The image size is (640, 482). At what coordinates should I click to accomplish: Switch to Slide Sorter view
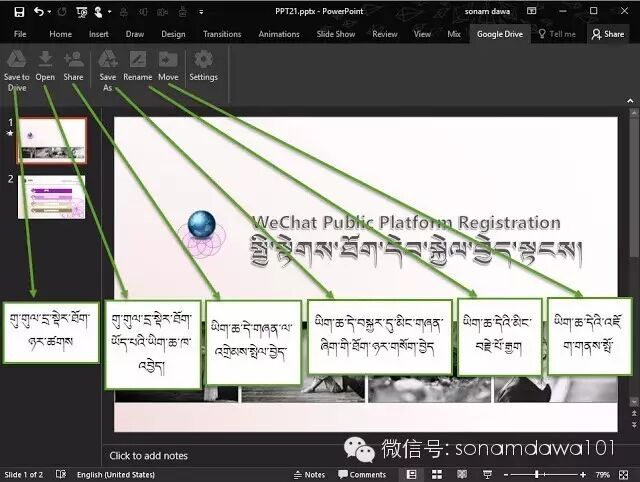tap(437, 474)
